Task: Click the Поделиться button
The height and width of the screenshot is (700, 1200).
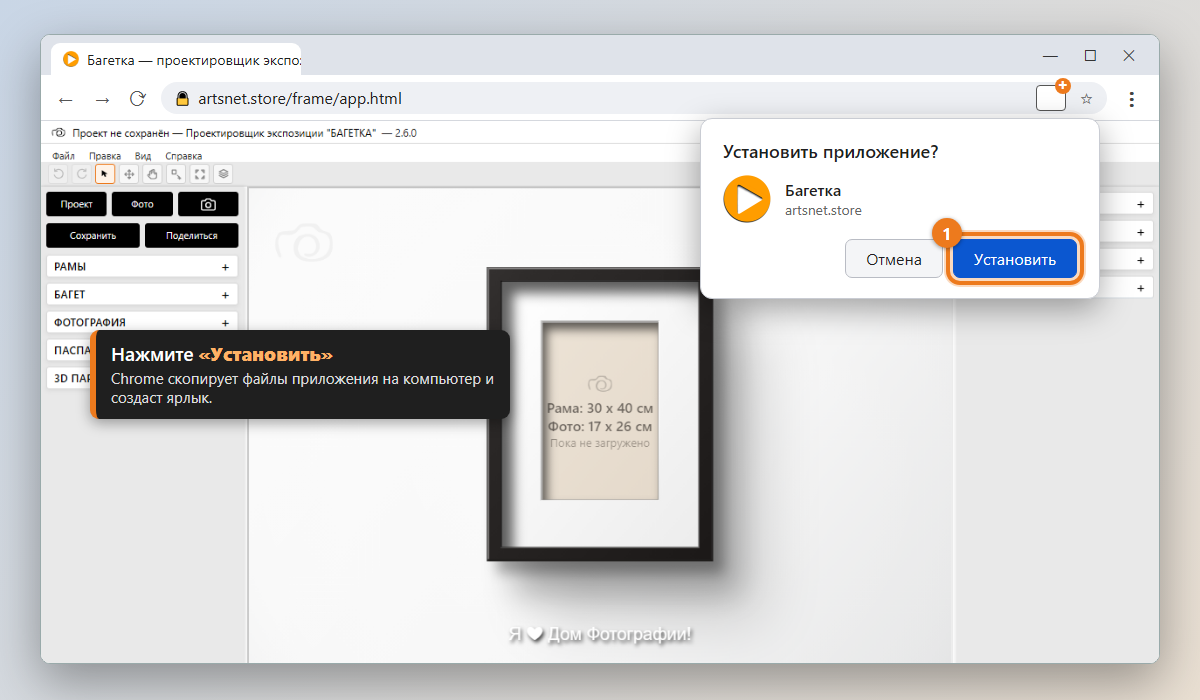Action: (x=192, y=236)
